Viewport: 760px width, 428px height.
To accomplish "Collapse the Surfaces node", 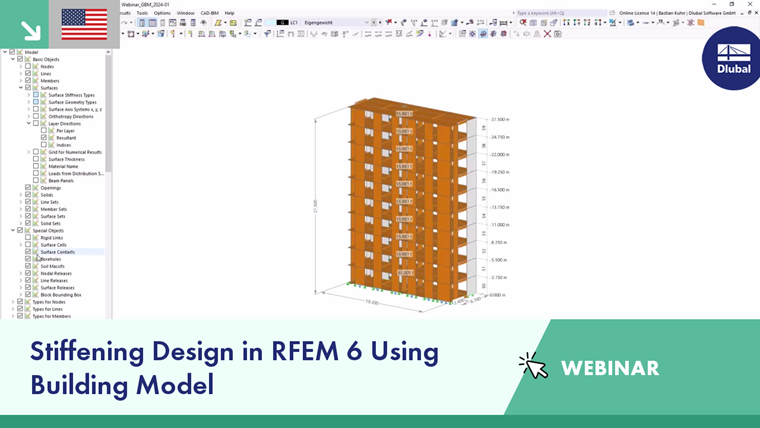I will coord(21,88).
